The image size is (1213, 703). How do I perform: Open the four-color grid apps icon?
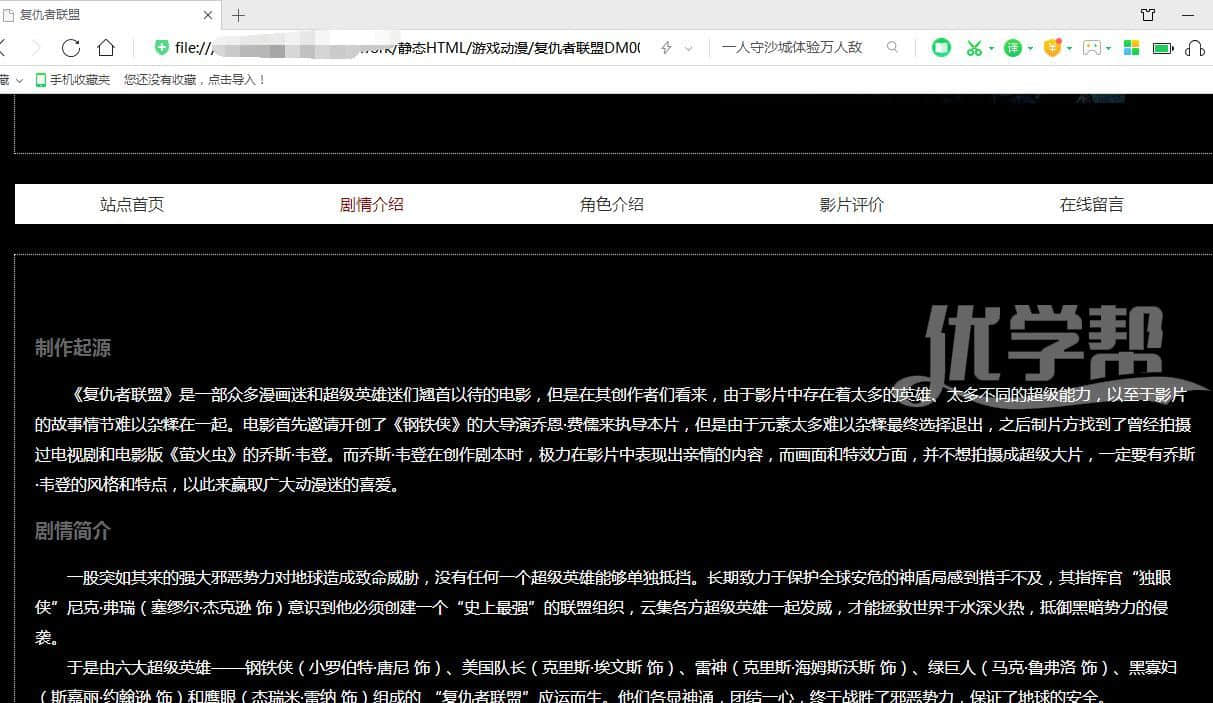coord(1131,48)
